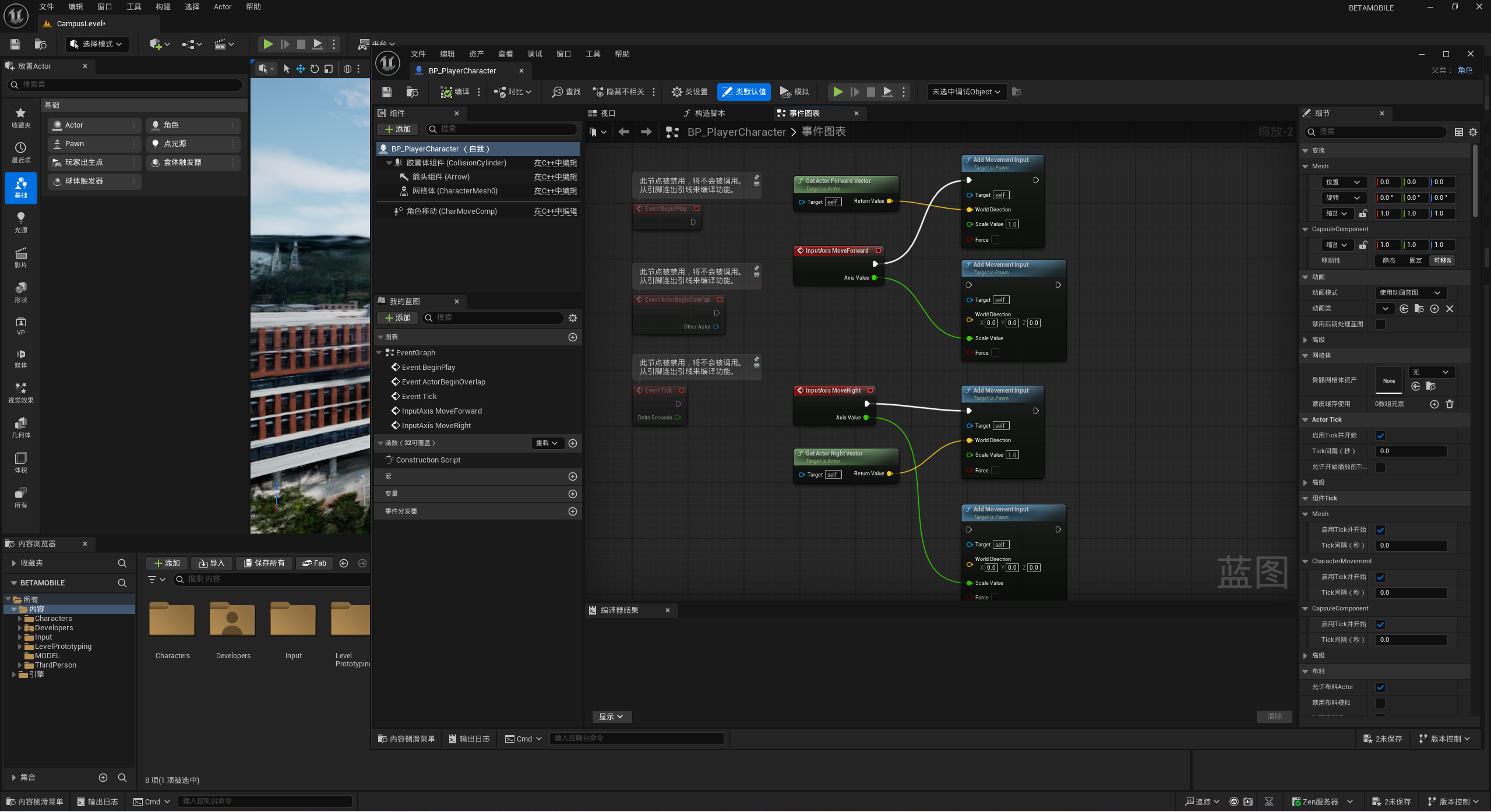This screenshot has height=812, width=1491.
Task: Click the Import button in the Content Browser
Action: (212, 563)
